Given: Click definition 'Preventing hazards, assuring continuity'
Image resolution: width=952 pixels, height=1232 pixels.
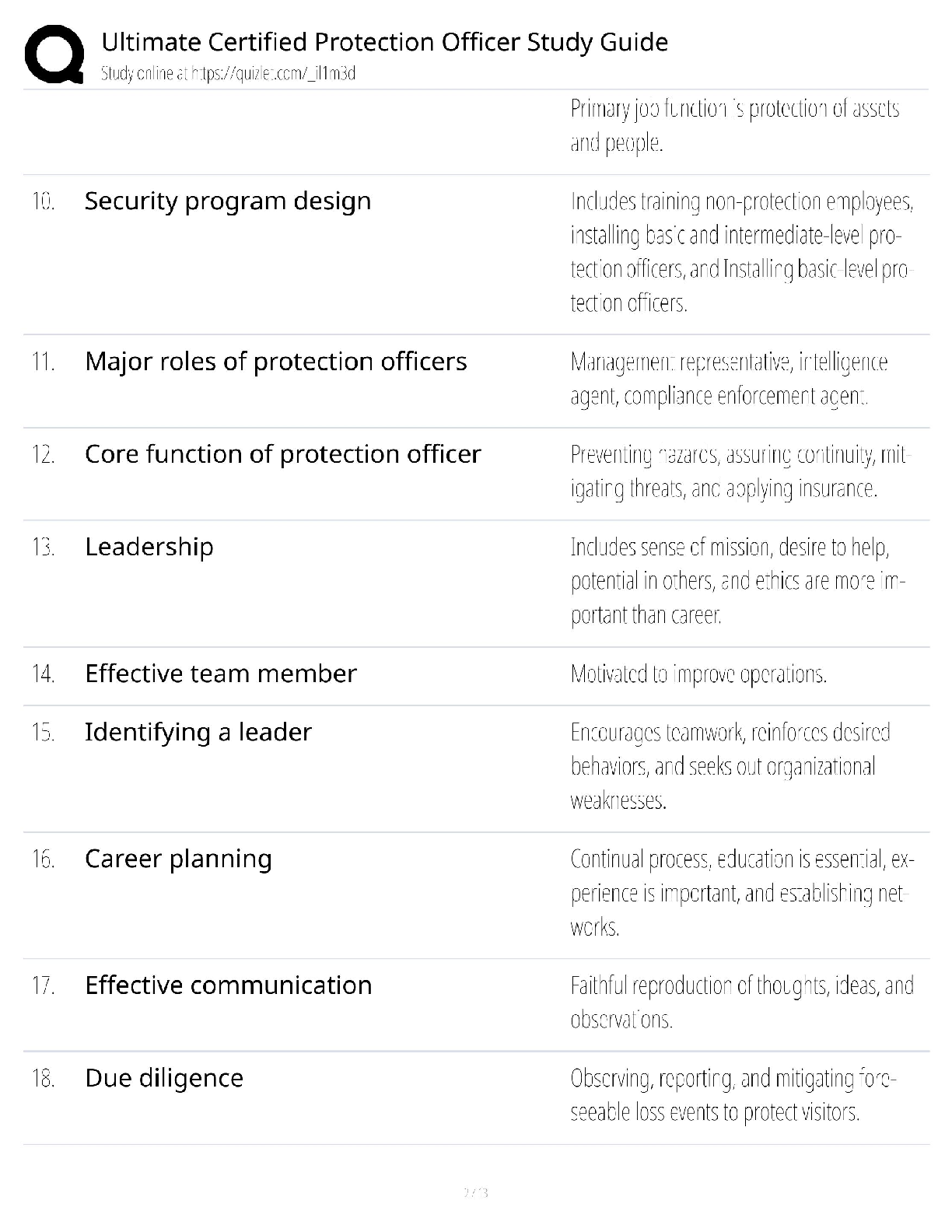Looking at the screenshot, I should (x=739, y=471).
